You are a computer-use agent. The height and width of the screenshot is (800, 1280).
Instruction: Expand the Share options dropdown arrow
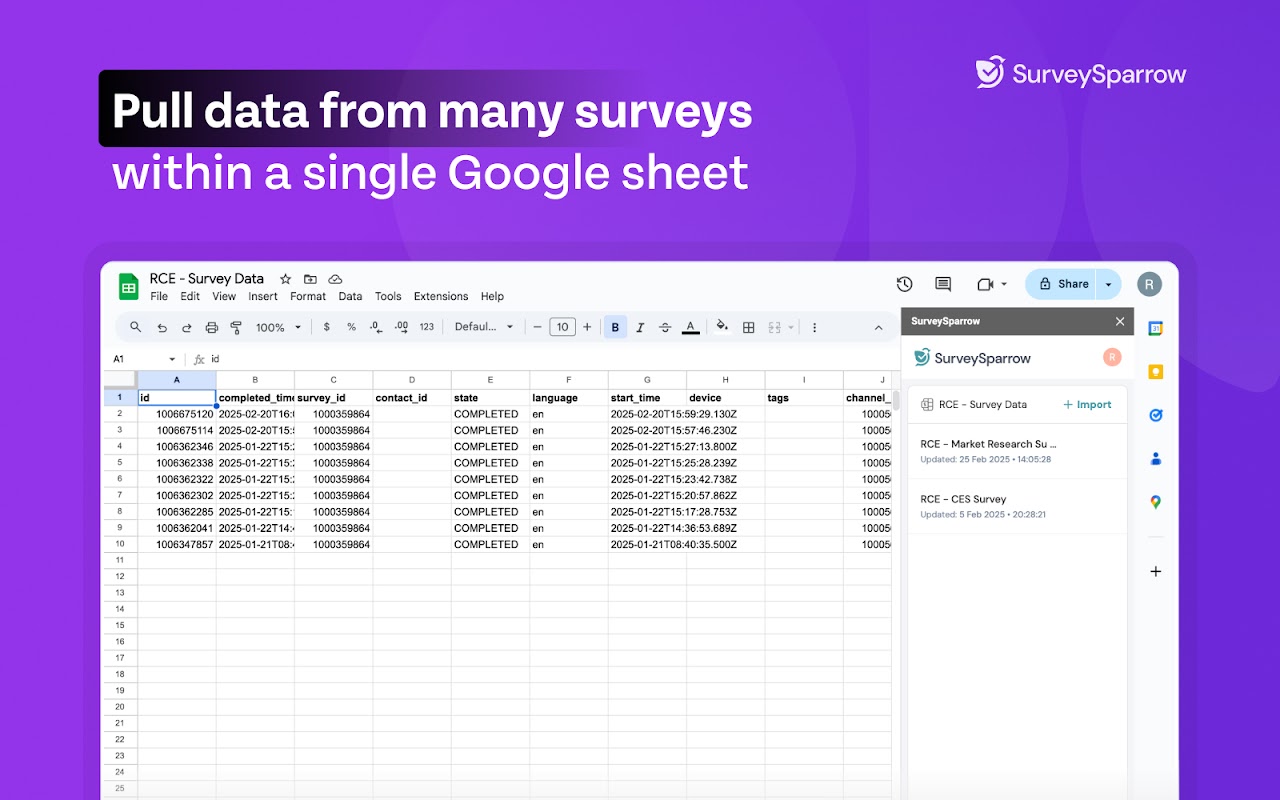point(1109,284)
